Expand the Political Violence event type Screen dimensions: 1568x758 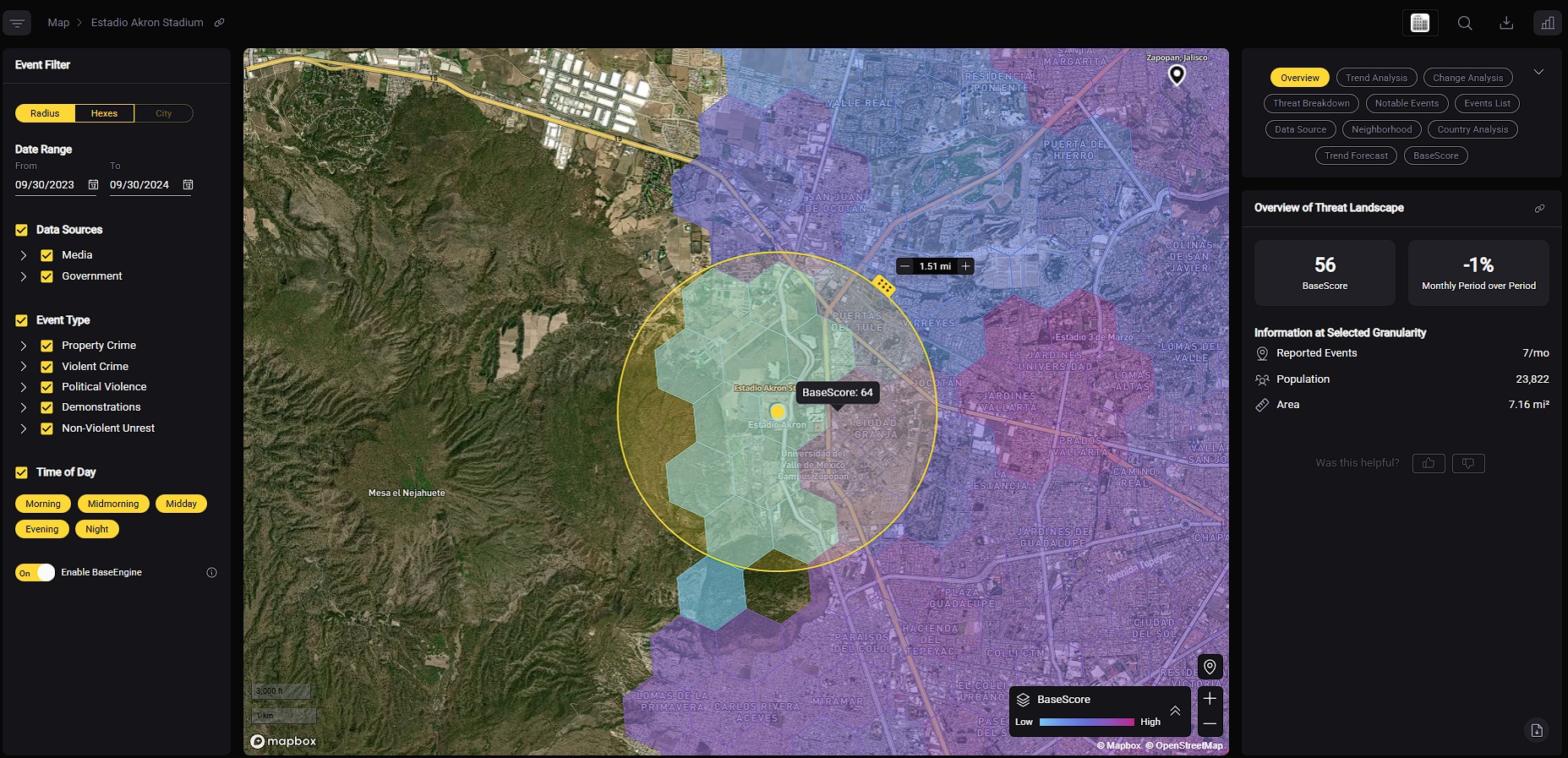(x=23, y=387)
